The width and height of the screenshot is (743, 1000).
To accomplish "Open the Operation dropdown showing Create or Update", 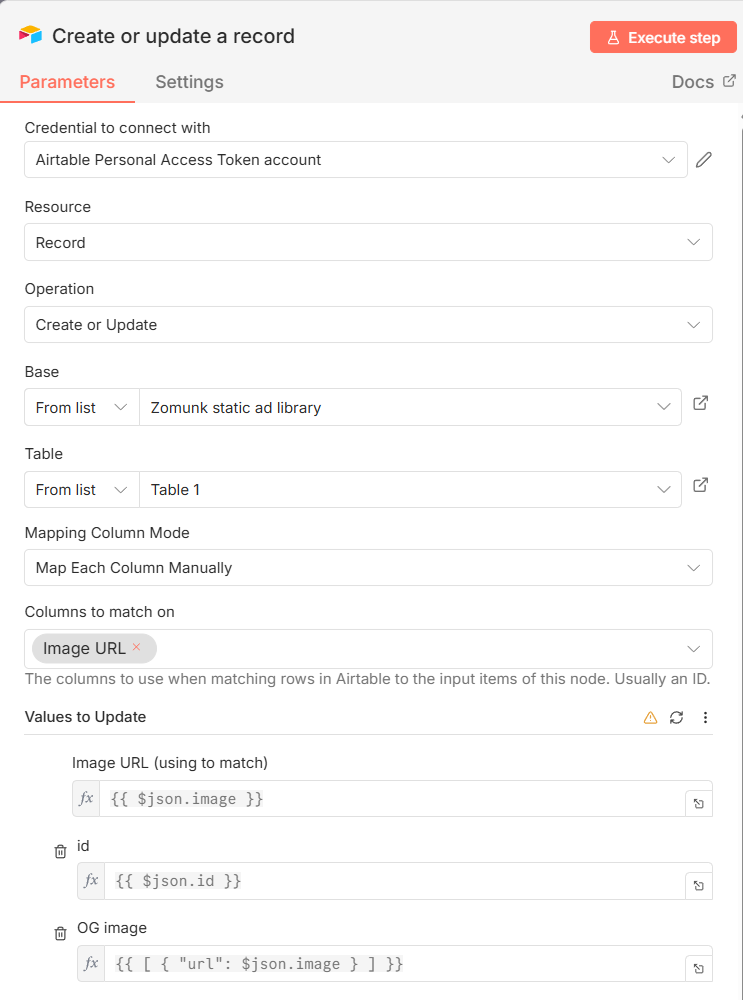I will tap(368, 325).
